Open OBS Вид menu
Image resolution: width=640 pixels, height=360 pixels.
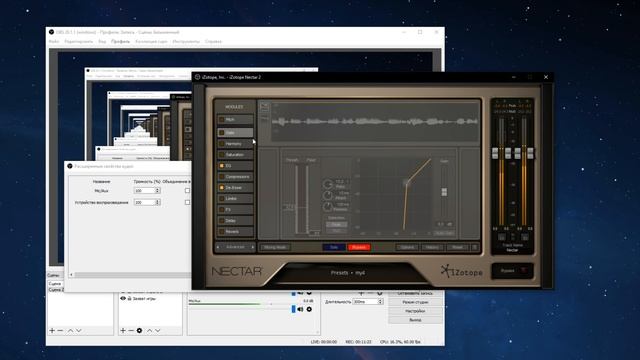click(x=102, y=42)
